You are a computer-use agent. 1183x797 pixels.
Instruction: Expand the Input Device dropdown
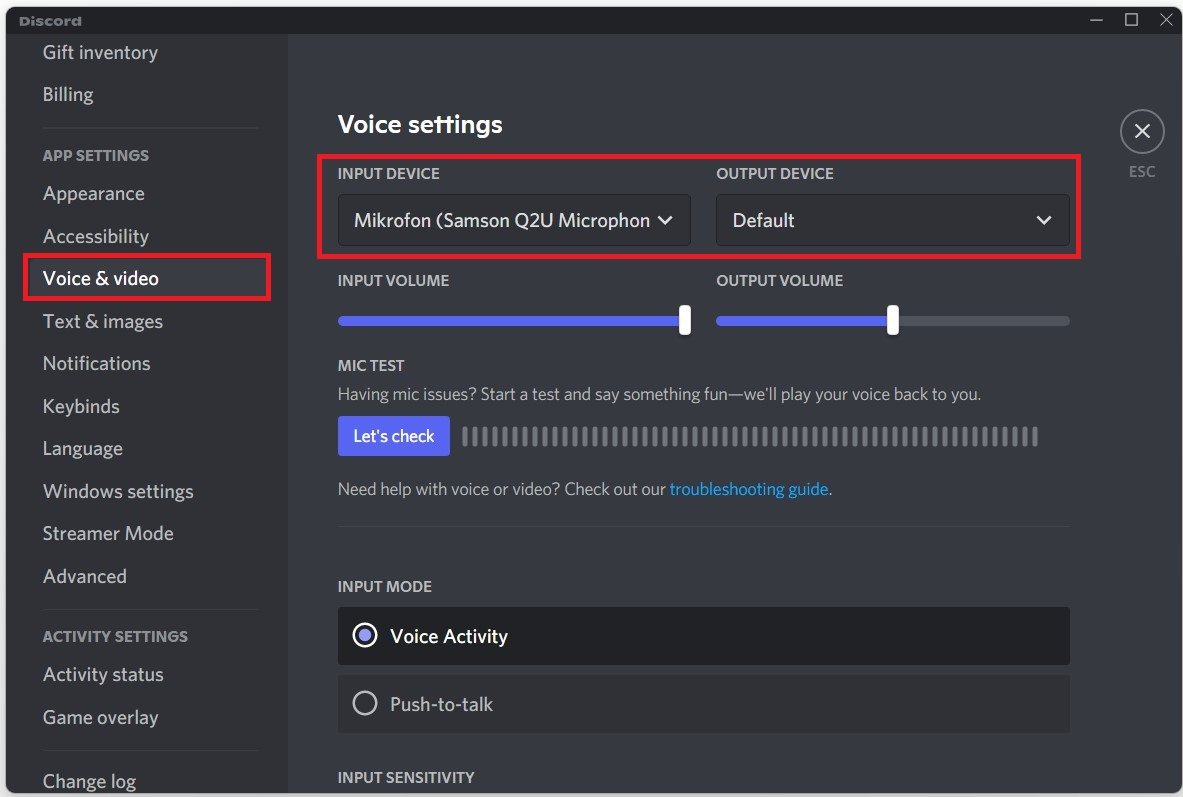tap(513, 220)
